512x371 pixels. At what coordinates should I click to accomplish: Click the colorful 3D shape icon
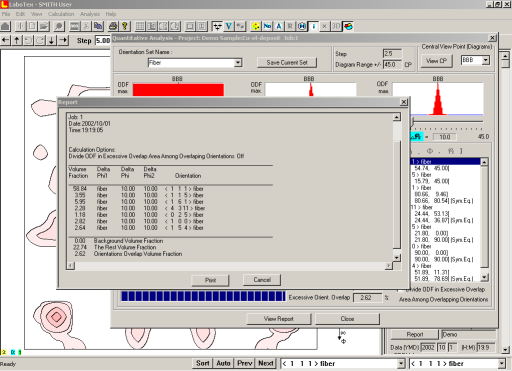(348, 26)
